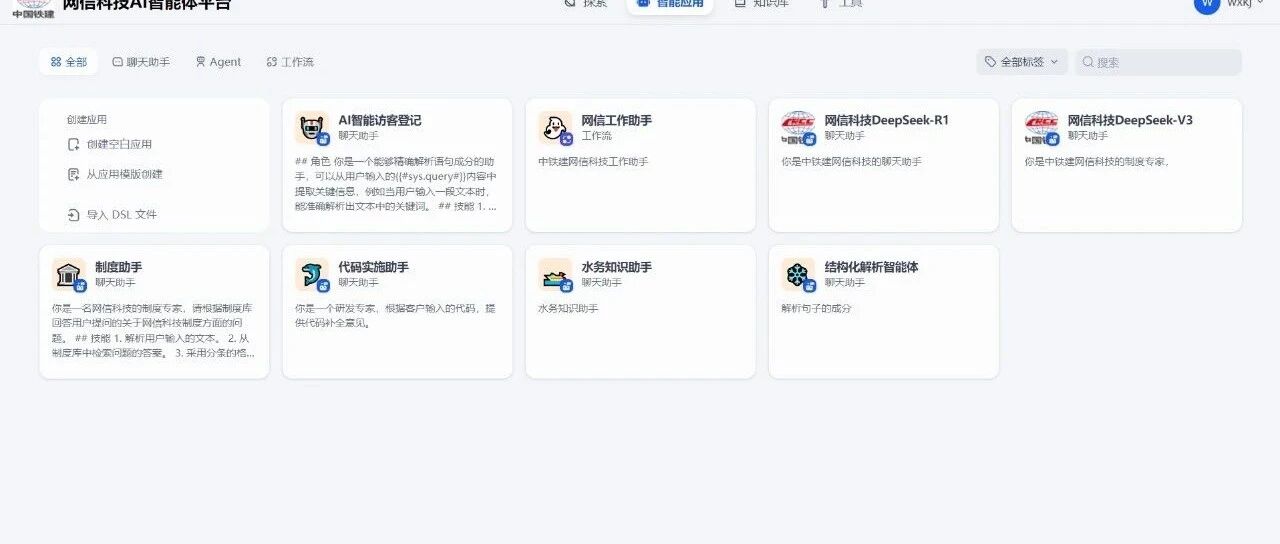This screenshot has width=1280, height=544.
Task: Click the 从应用模版创建 template icon
Action: (x=73, y=174)
